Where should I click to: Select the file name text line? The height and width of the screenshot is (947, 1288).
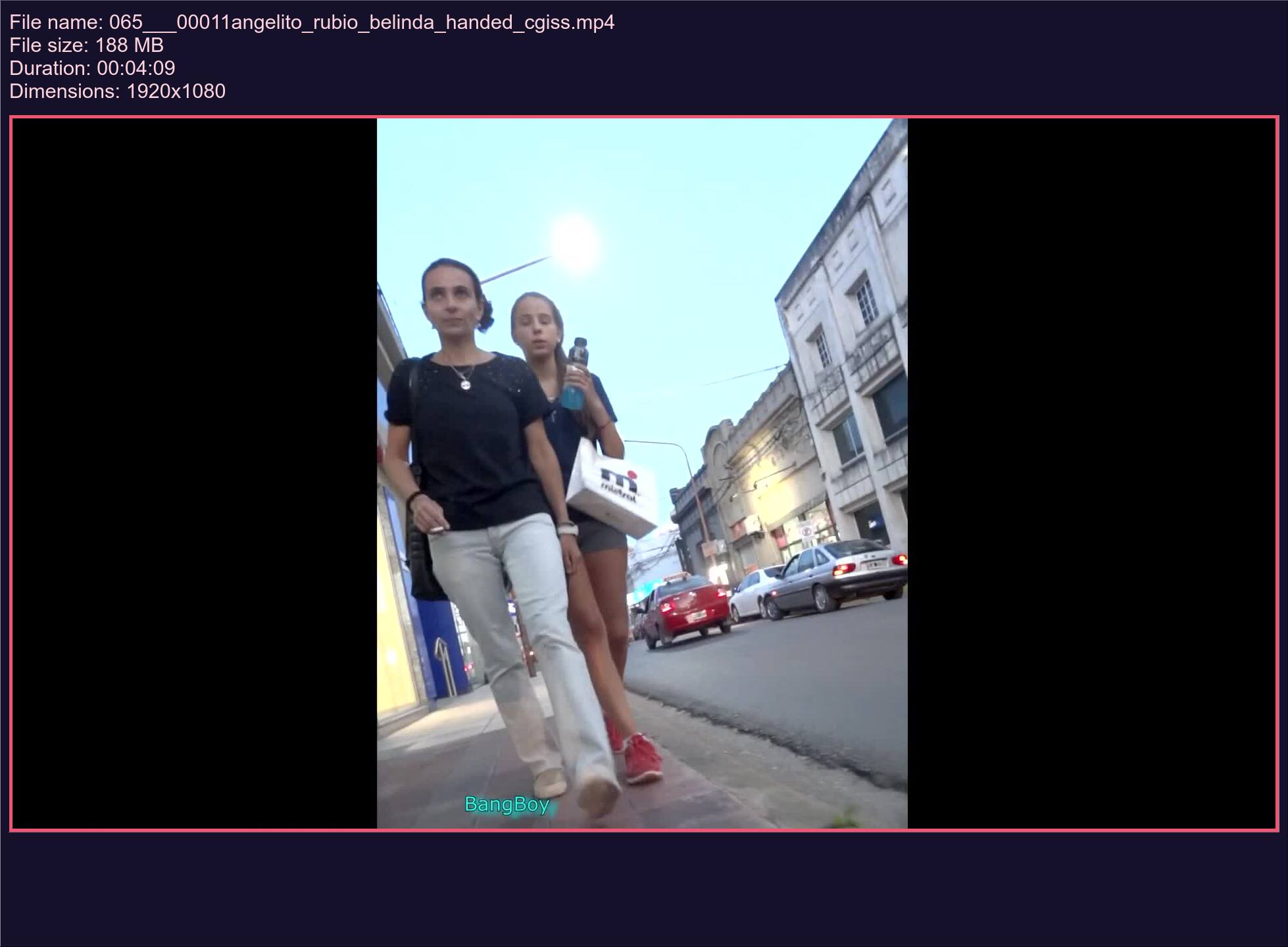312,22
